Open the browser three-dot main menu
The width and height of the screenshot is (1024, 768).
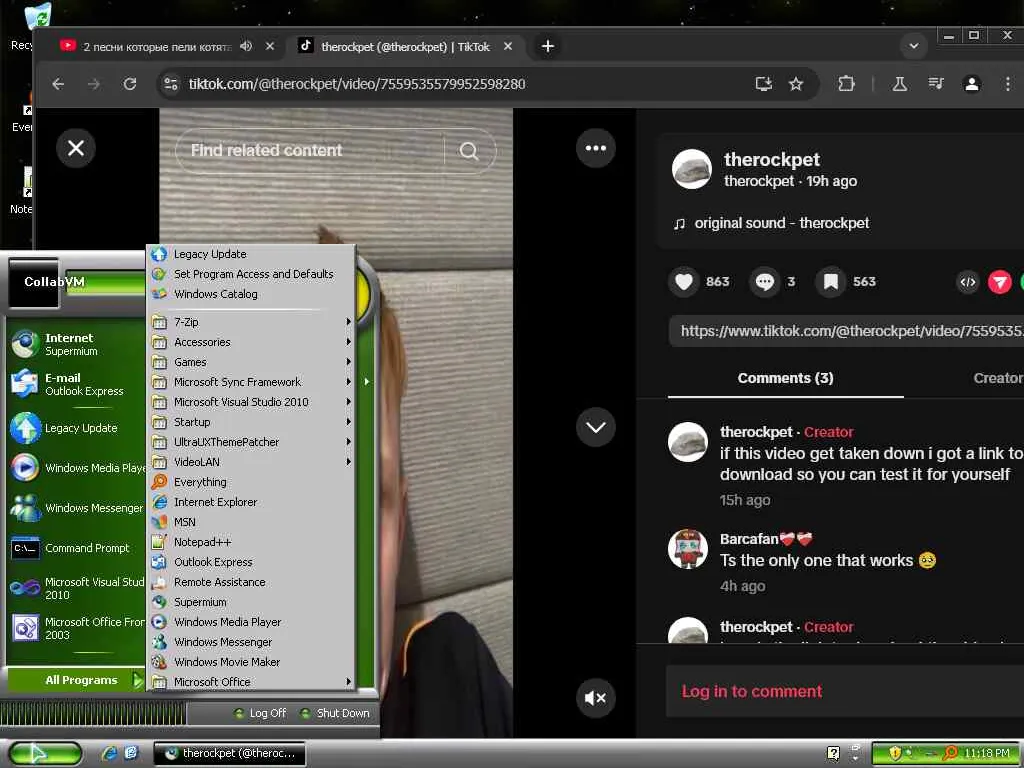[x=1008, y=84]
